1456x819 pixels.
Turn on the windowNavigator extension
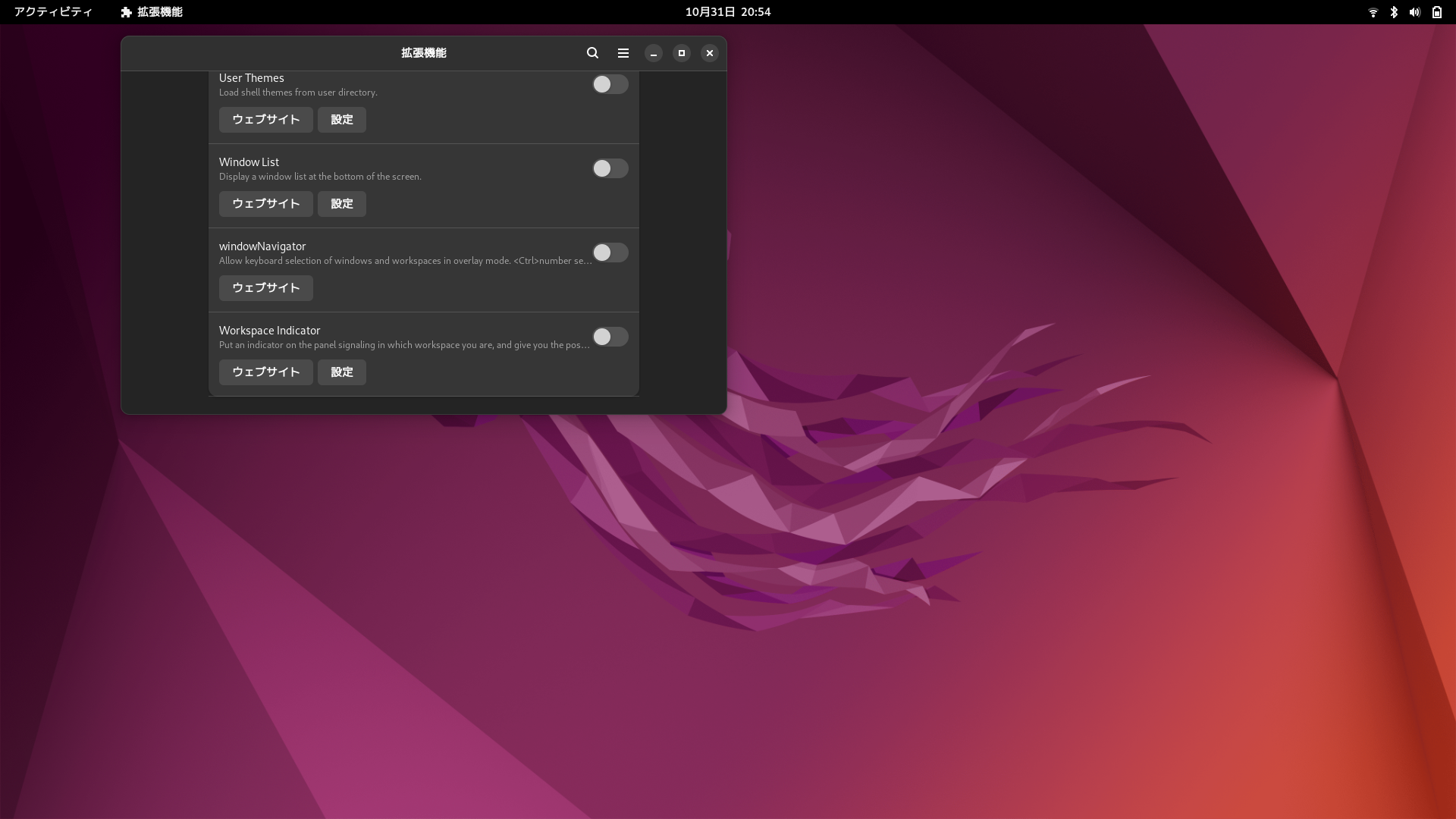tap(610, 253)
